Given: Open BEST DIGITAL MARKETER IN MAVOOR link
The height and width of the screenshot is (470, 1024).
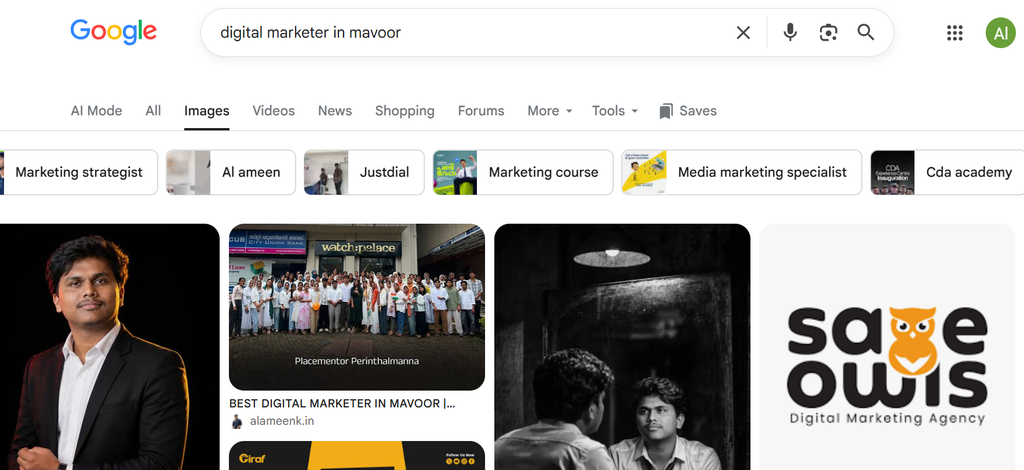Looking at the screenshot, I should click(x=342, y=403).
